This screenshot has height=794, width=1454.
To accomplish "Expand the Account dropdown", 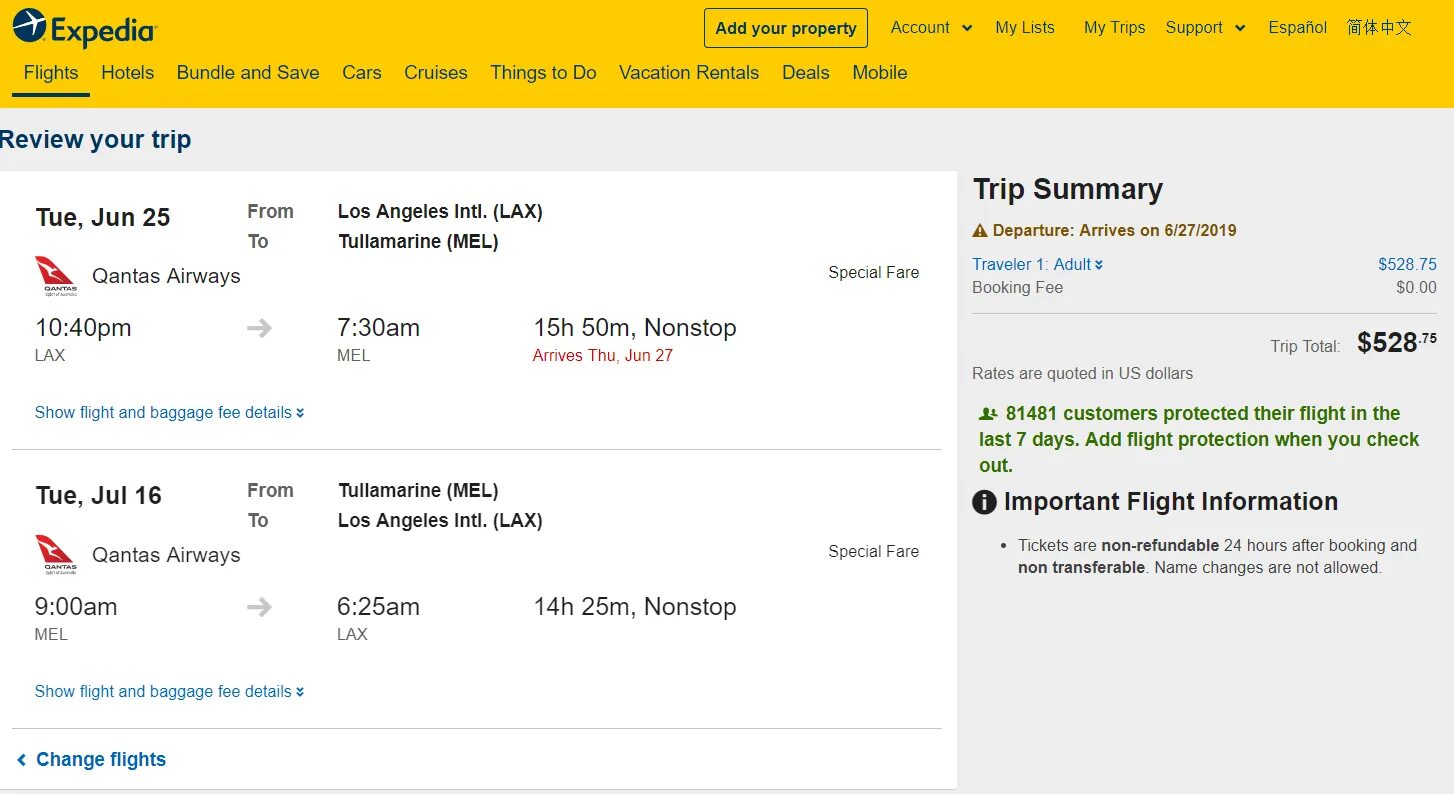I will 931,28.
